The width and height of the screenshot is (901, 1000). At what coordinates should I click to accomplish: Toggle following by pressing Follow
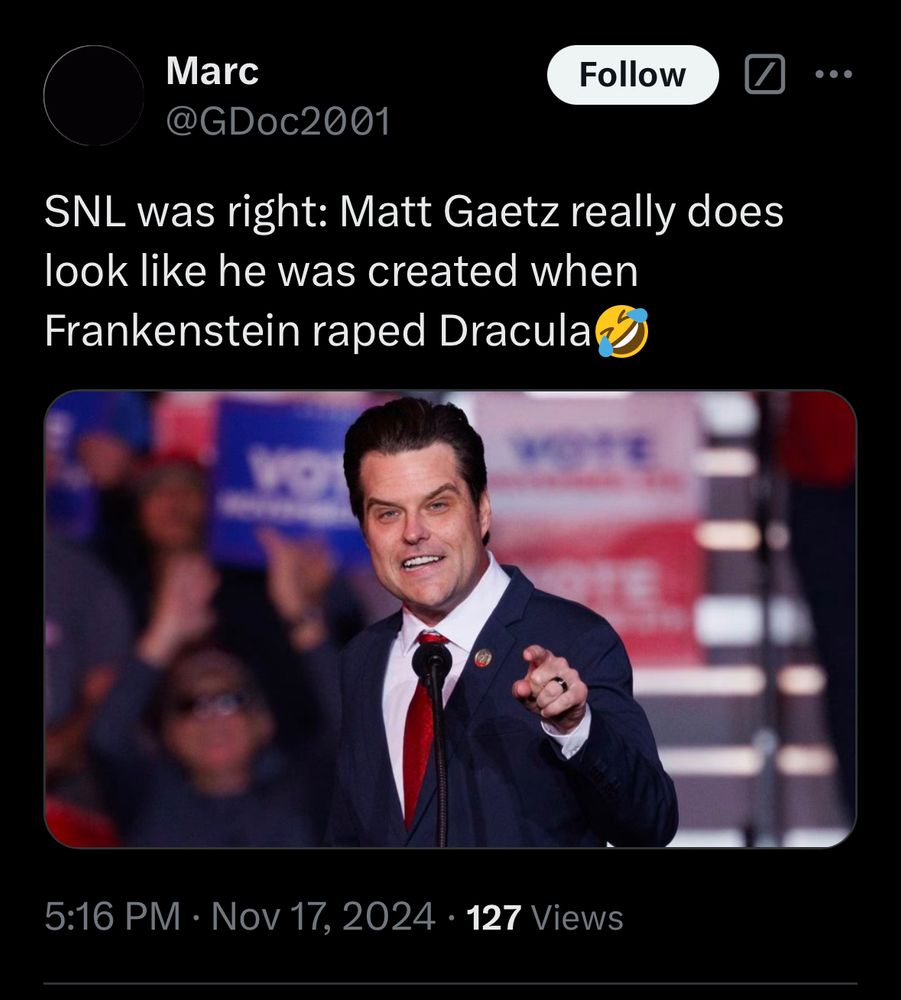[x=632, y=74]
